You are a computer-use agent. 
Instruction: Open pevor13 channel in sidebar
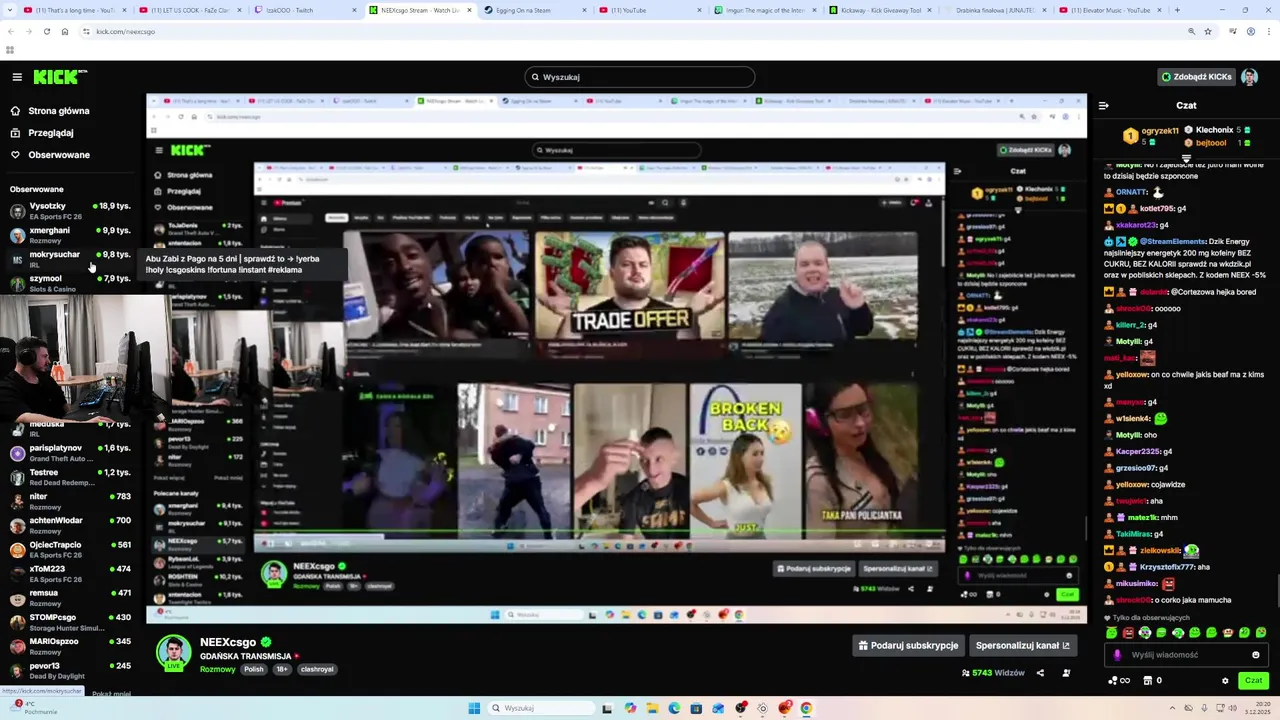(70, 670)
